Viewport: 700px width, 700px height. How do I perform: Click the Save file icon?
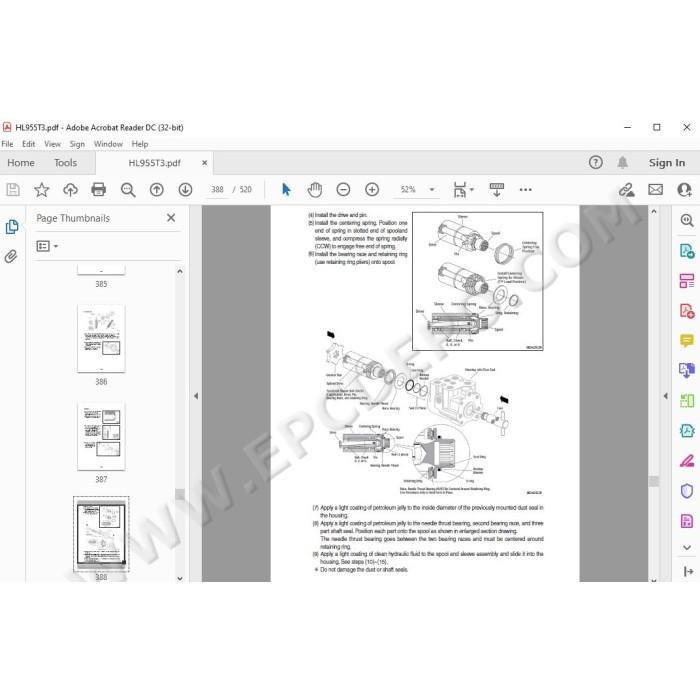pyautogui.click(x=13, y=190)
